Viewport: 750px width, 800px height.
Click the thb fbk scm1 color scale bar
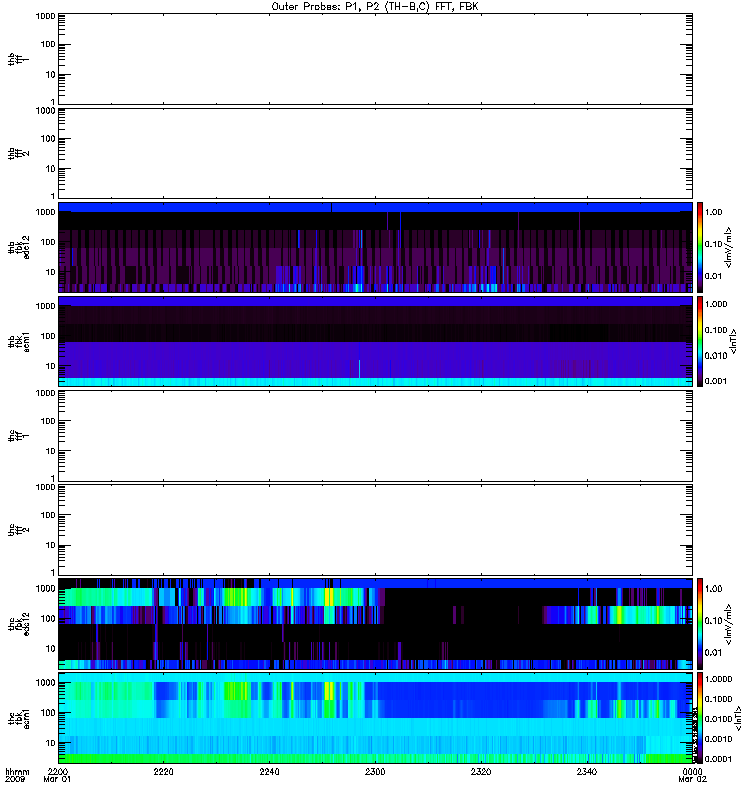pos(700,341)
